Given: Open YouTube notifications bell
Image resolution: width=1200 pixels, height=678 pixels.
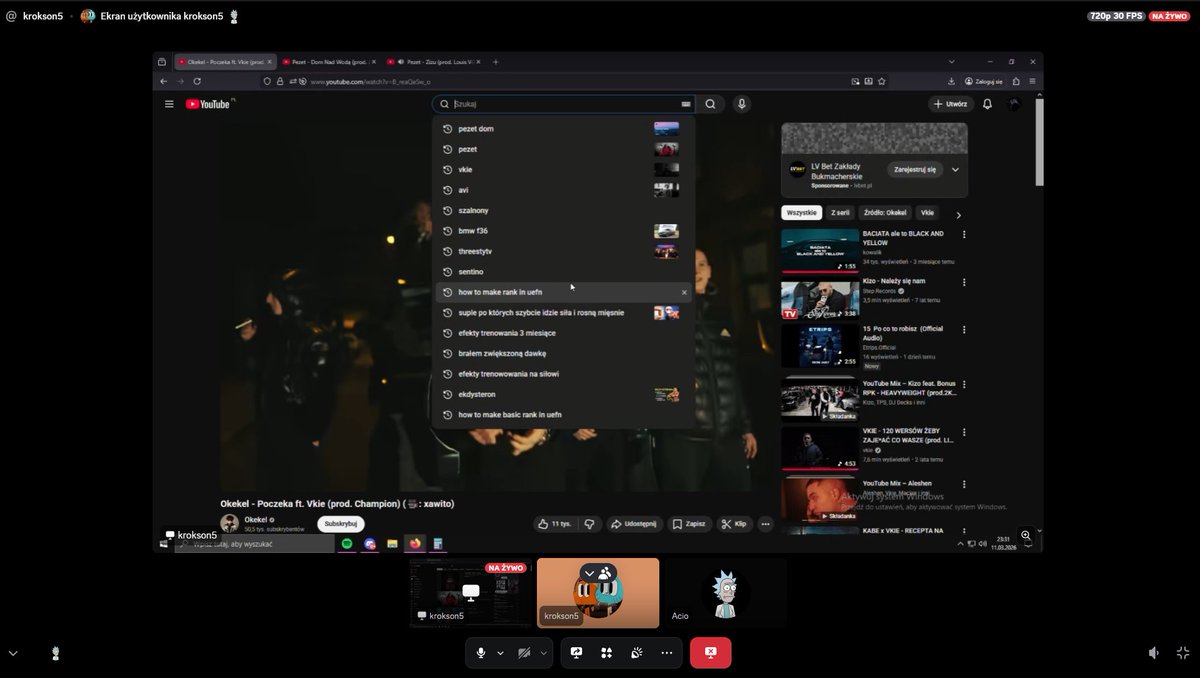Looking at the screenshot, I should pos(987,104).
